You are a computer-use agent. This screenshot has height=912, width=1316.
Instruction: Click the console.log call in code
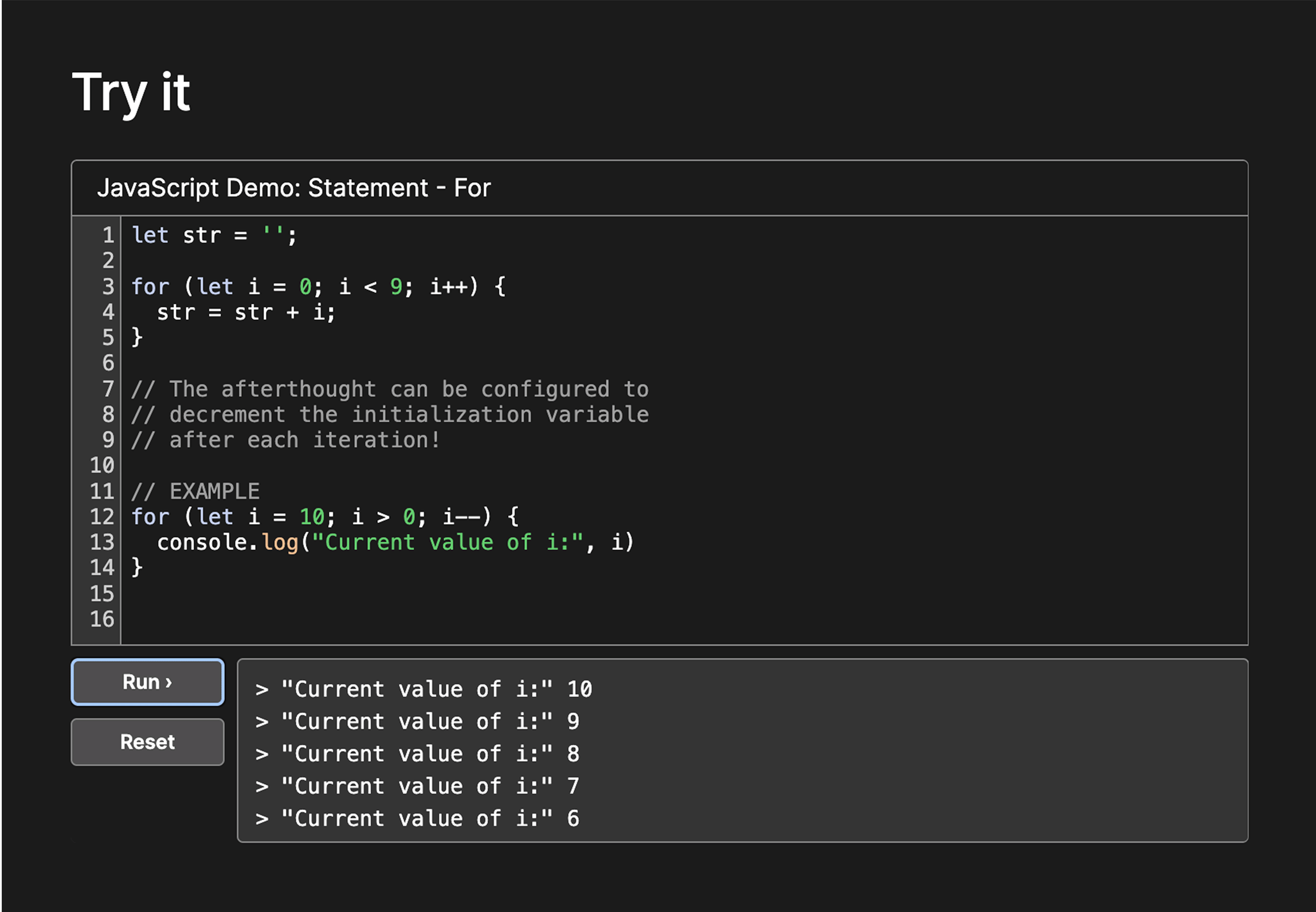(x=228, y=542)
